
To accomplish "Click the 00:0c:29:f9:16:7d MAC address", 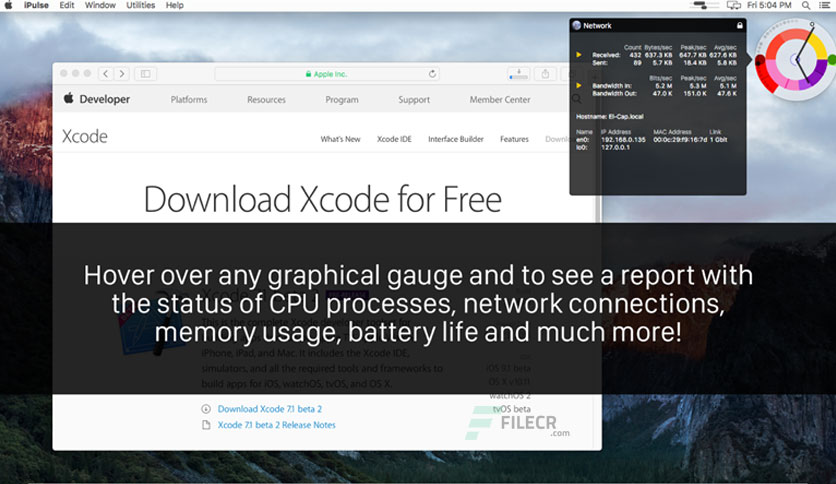I will pos(680,140).
